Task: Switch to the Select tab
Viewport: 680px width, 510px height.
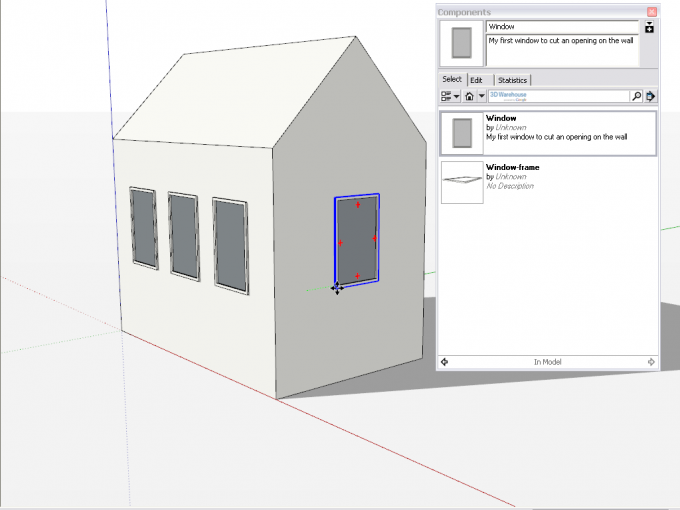Action: click(452, 80)
